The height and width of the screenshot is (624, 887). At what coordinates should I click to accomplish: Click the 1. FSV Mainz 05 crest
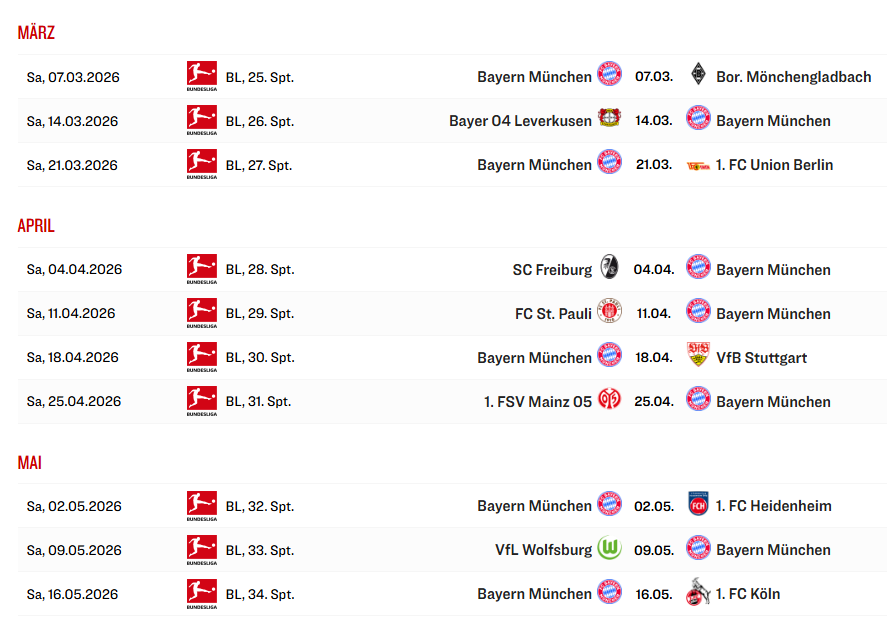609,401
